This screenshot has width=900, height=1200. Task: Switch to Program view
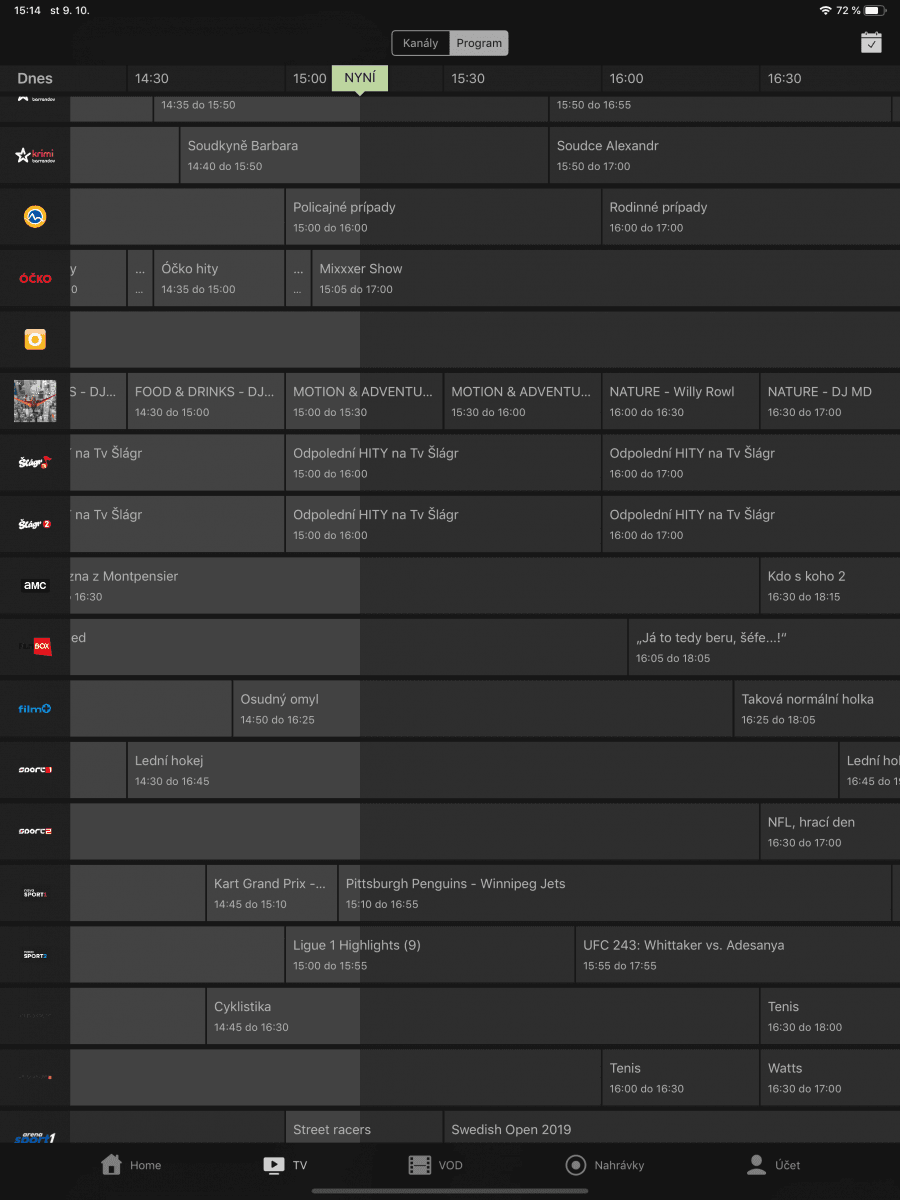[x=479, y=43]
